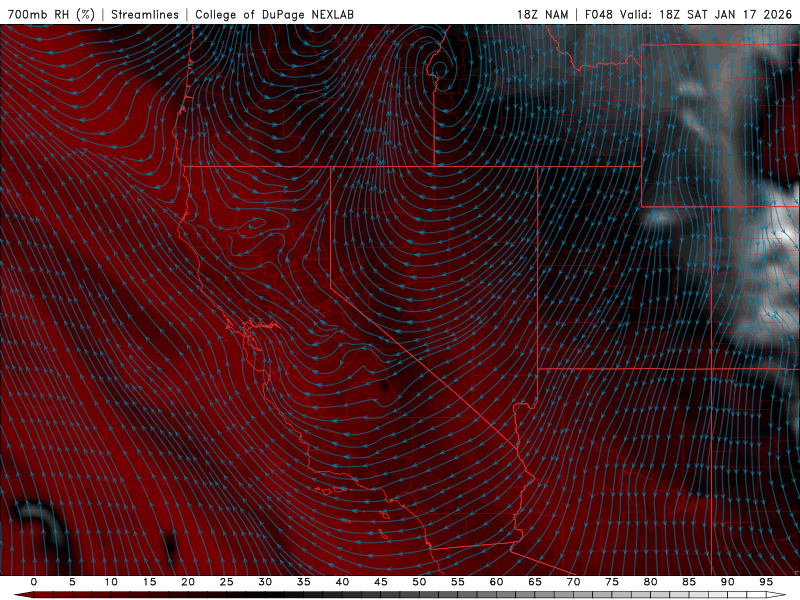Click the "35" color scale label
The width and height of the screenshot is (800, 600).
coord(304,582)
